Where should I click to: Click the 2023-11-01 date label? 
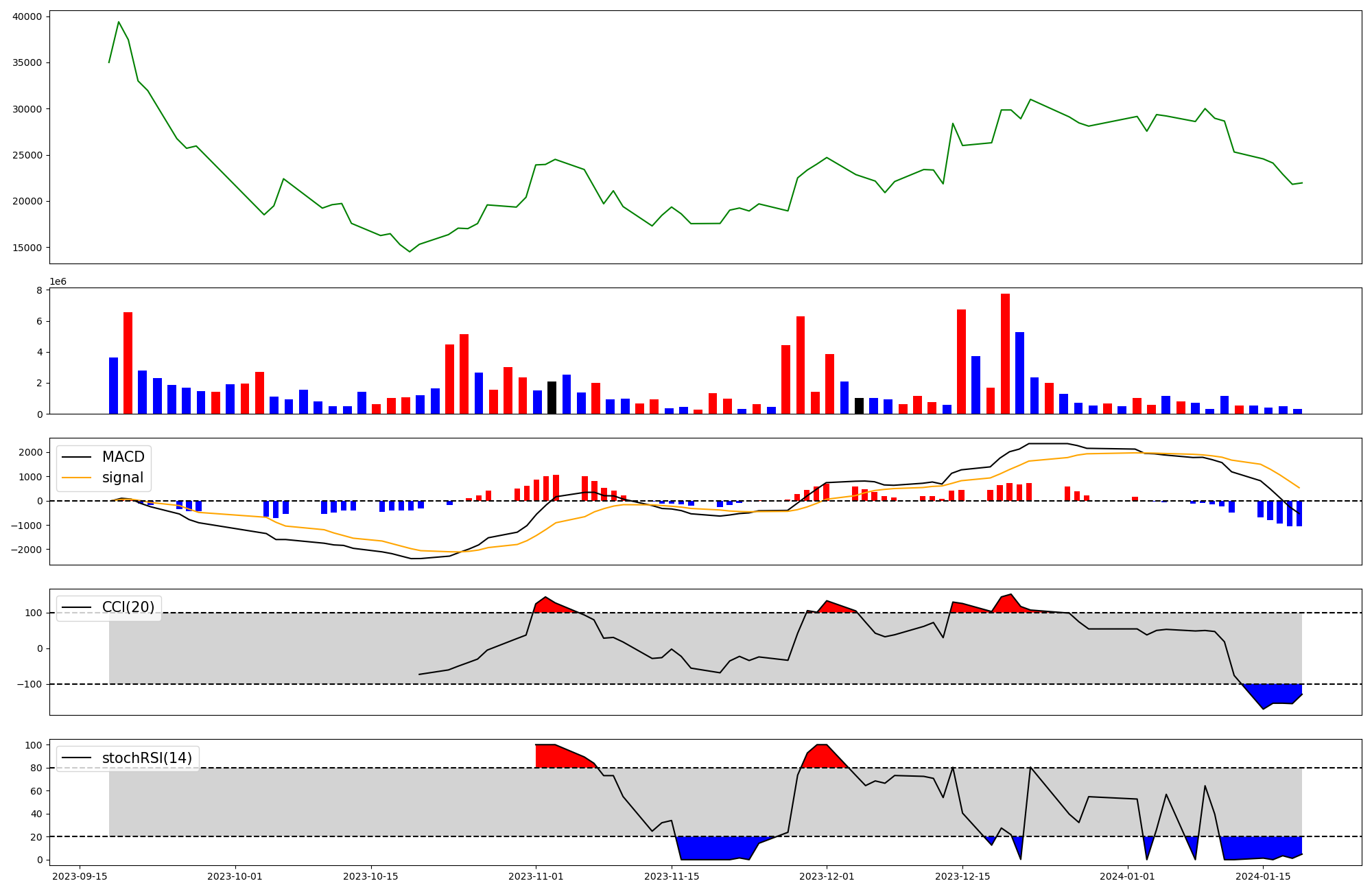pos(536,876)
